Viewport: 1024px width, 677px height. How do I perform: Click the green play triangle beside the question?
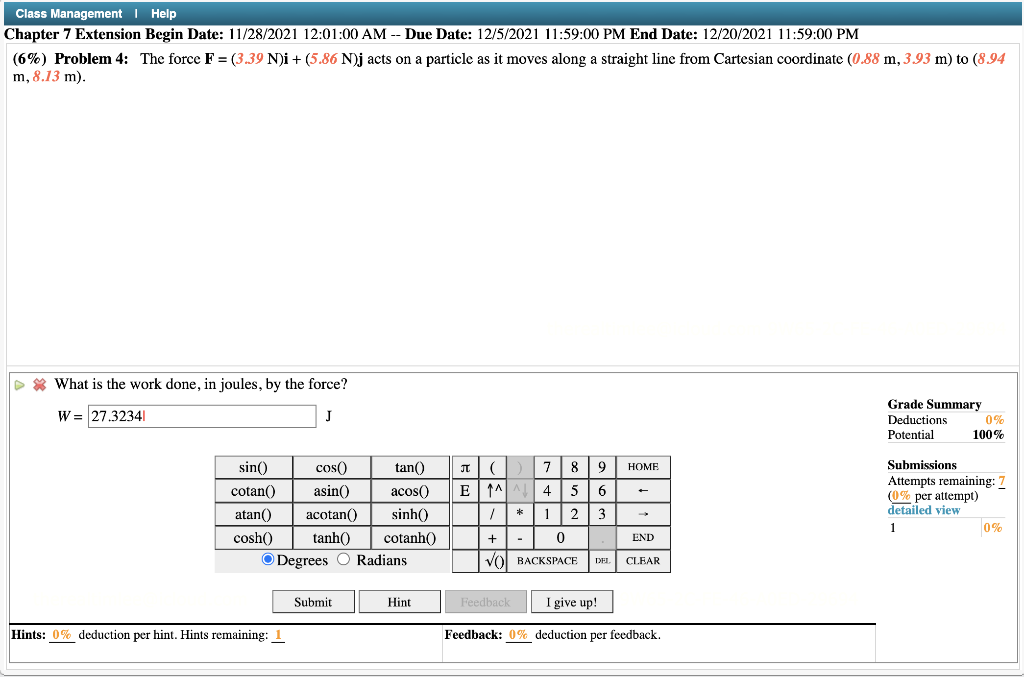coord(19,384)
